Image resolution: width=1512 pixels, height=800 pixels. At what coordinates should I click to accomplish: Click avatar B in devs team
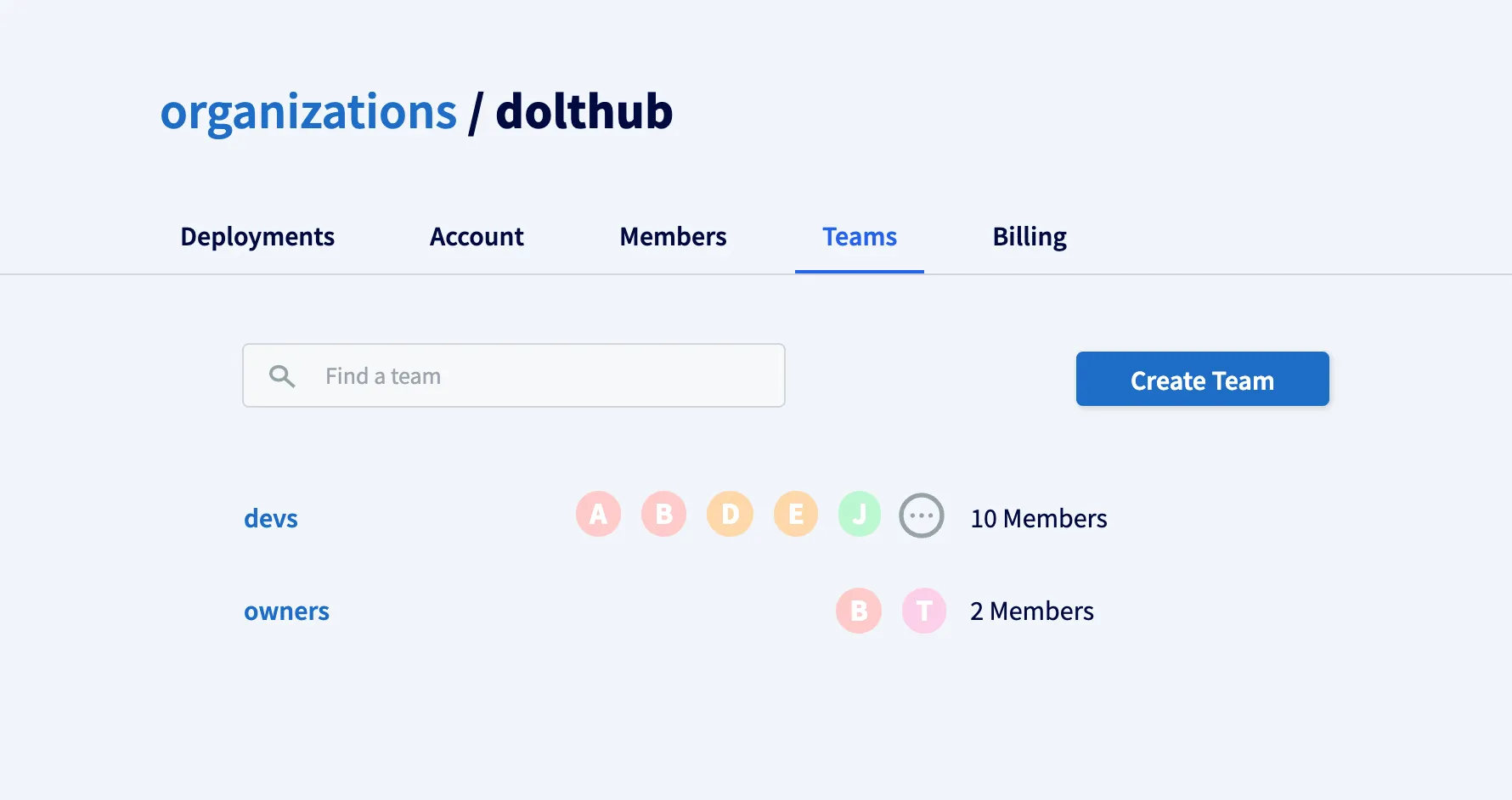click(663, 514)
